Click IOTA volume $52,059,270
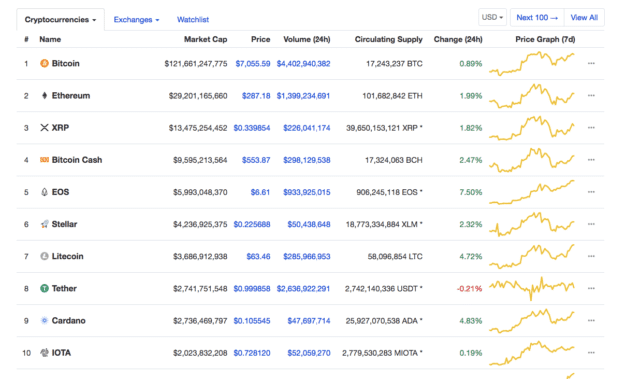The height and width of the screenshot is (379, 640). [309, 353]
